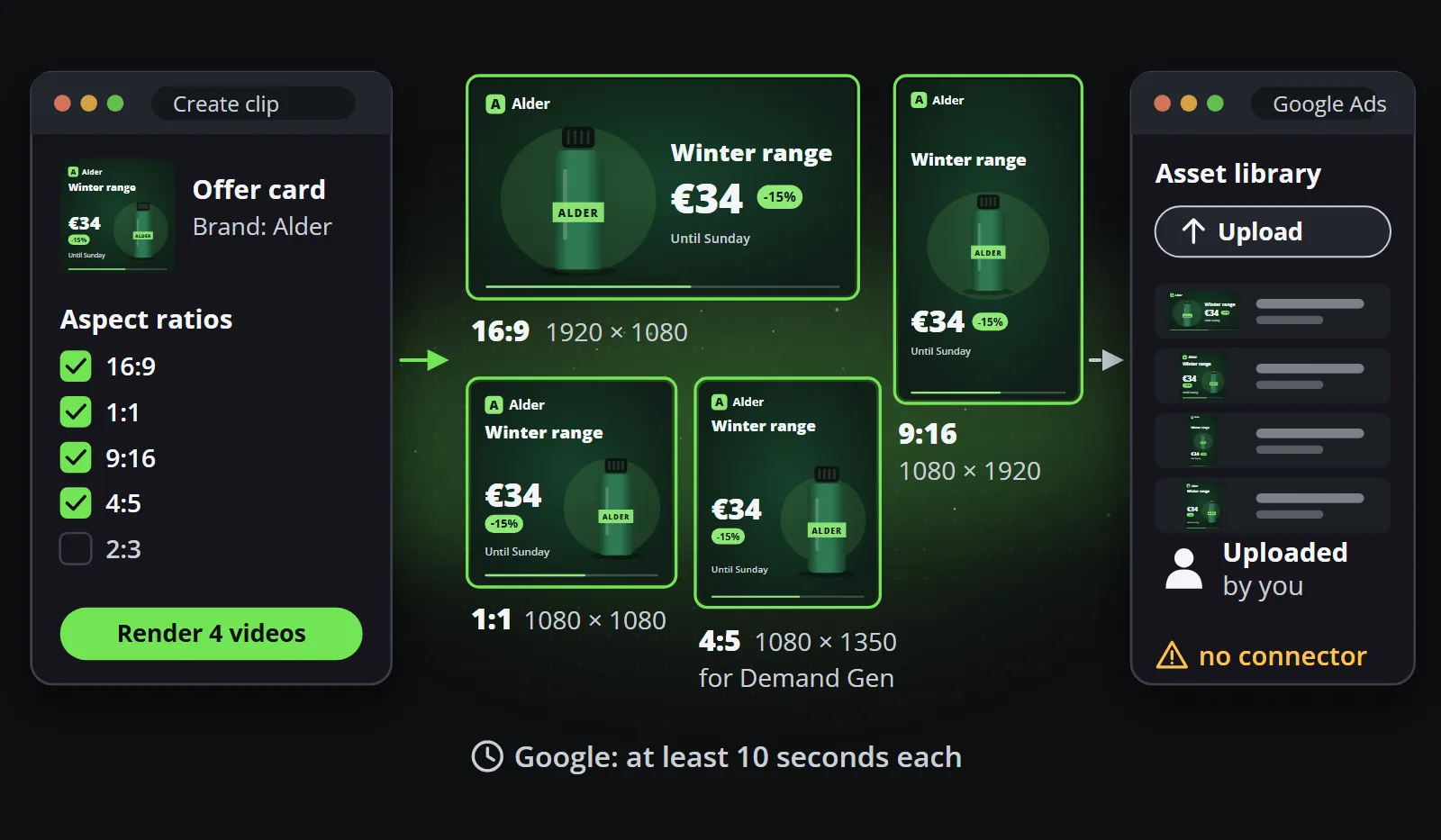Click the Alder logo icon in 9:16 card
The height and width of the screenshot is (840, 1441).
point(919,100)
